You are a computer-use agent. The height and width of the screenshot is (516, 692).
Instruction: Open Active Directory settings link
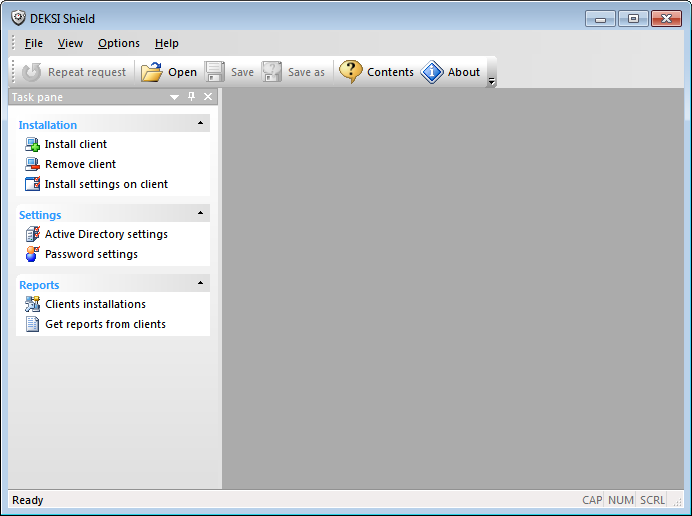(106, 234)
